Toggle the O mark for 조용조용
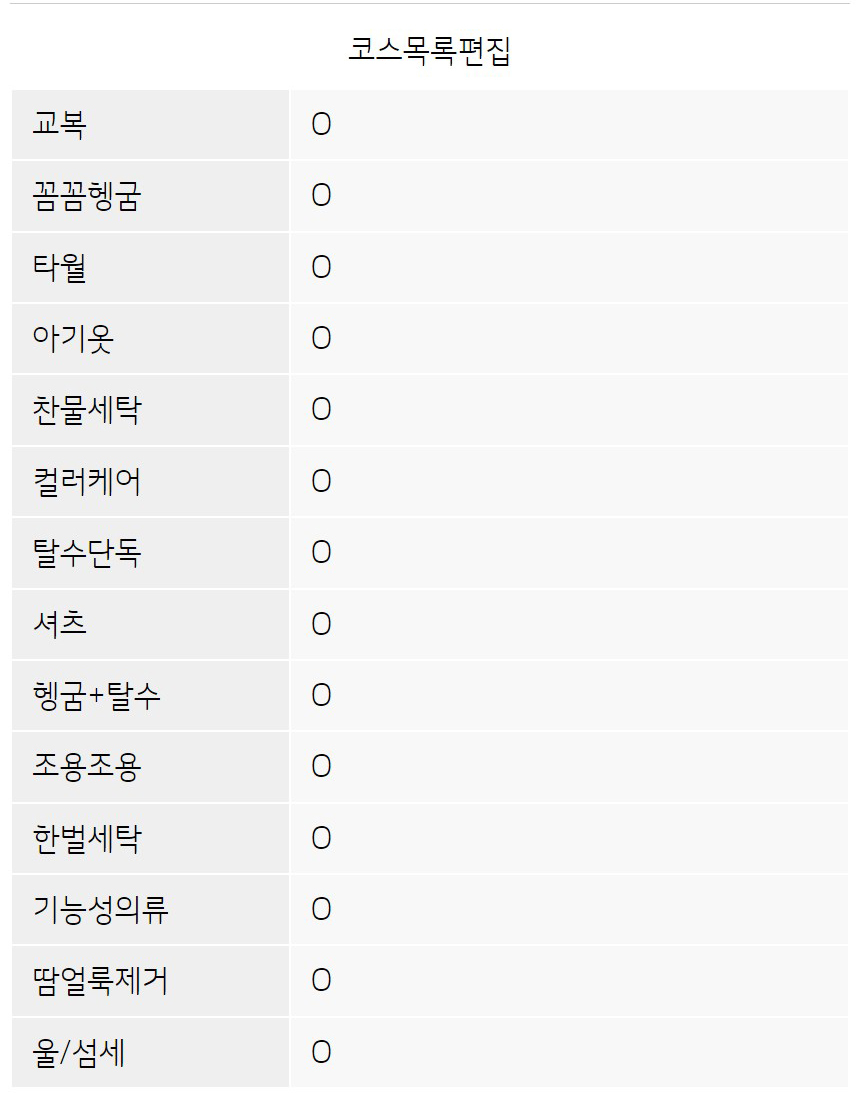 click(x=321, y=766)
